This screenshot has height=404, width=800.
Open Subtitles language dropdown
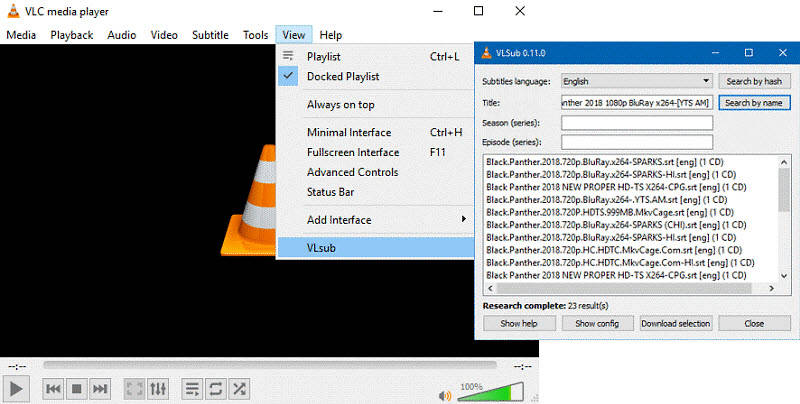click(x=636, y=81)
